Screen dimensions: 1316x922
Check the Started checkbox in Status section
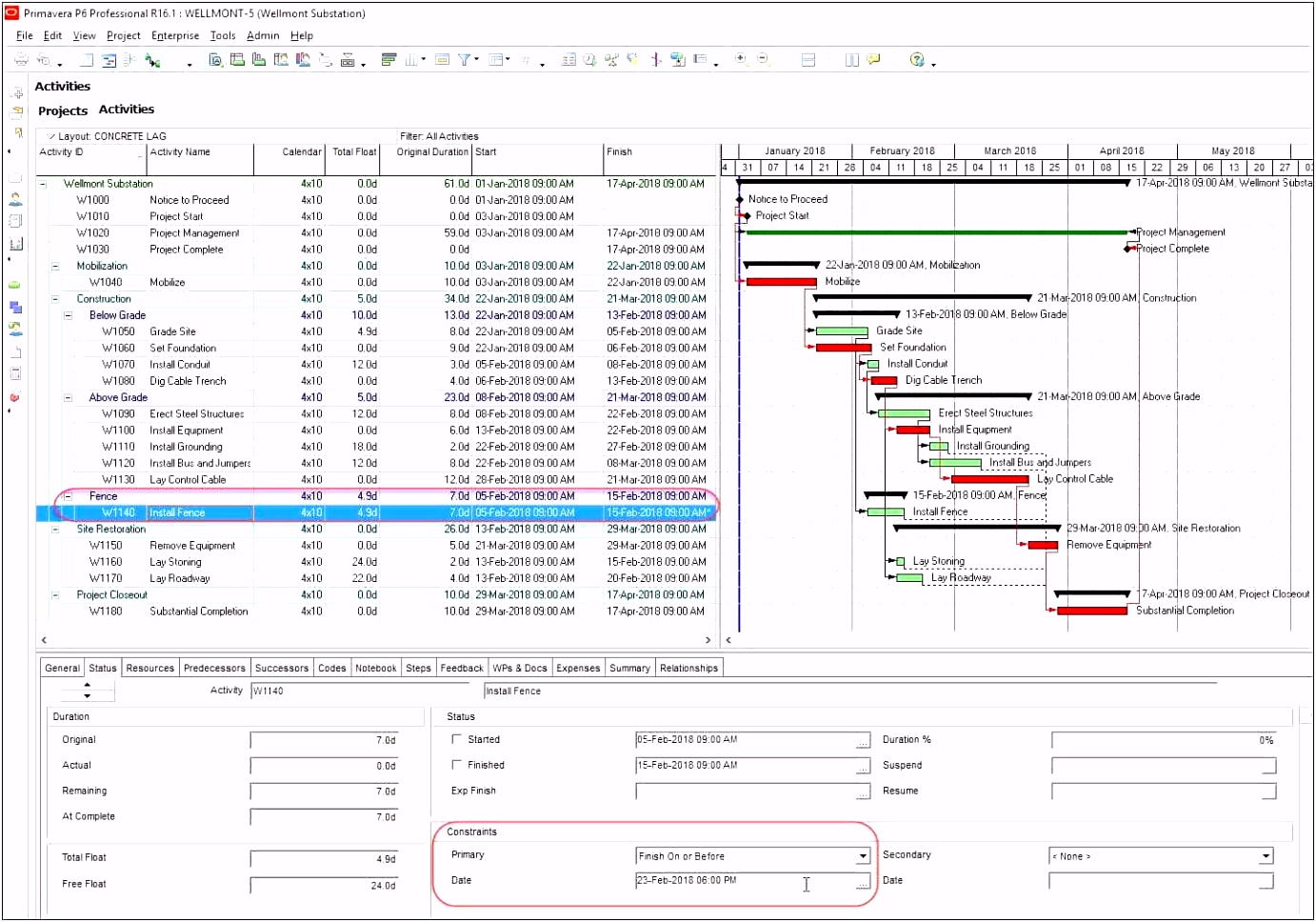(x=457, y=739)
